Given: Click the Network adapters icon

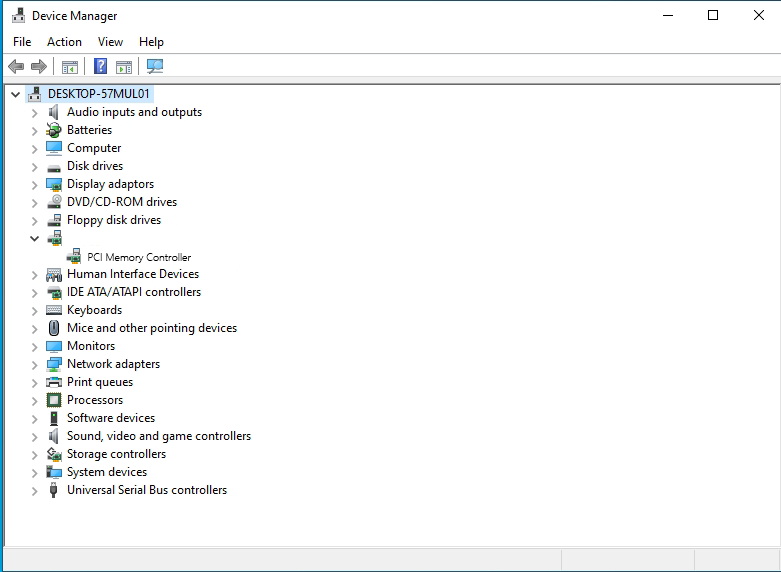Looking at the screenshot, I should tap(54, 364).
